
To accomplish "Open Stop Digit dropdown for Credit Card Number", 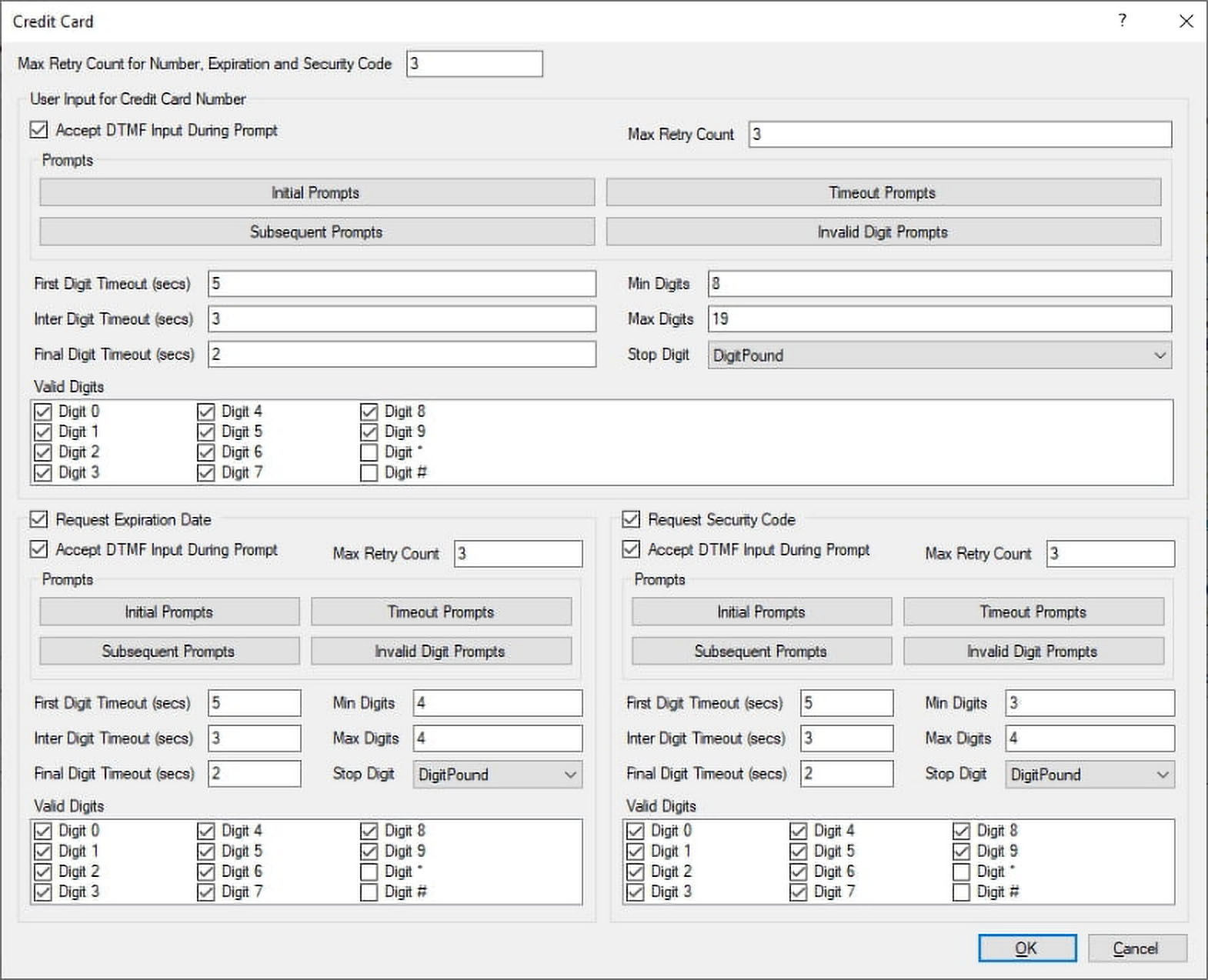I will [939, 355].
